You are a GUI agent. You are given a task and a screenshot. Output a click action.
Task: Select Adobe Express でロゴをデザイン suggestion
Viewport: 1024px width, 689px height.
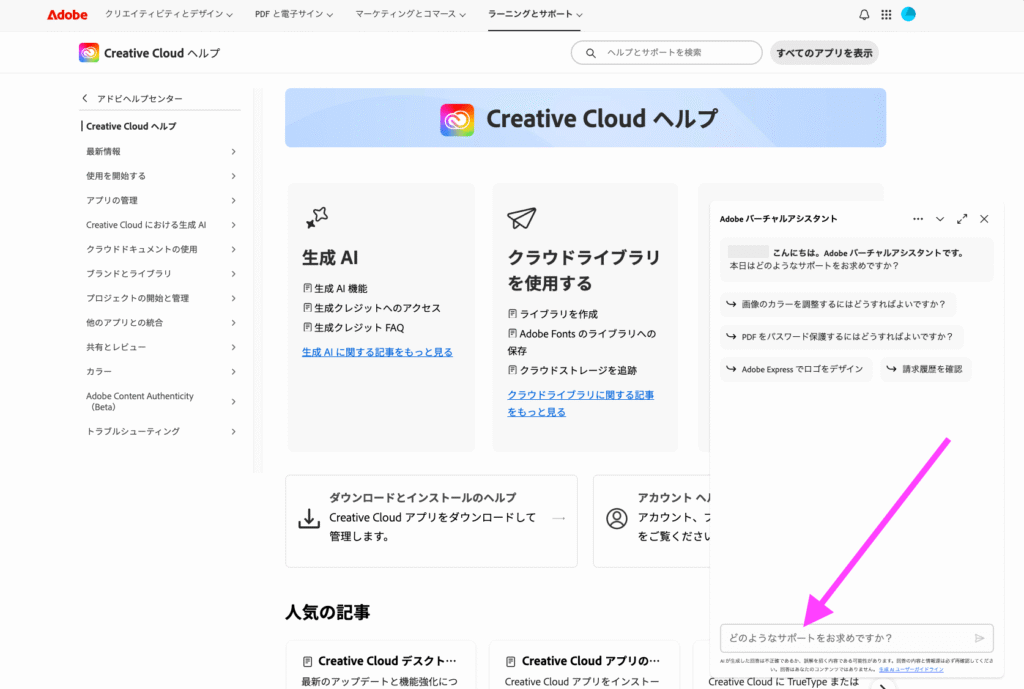click(x=796, y=369)
